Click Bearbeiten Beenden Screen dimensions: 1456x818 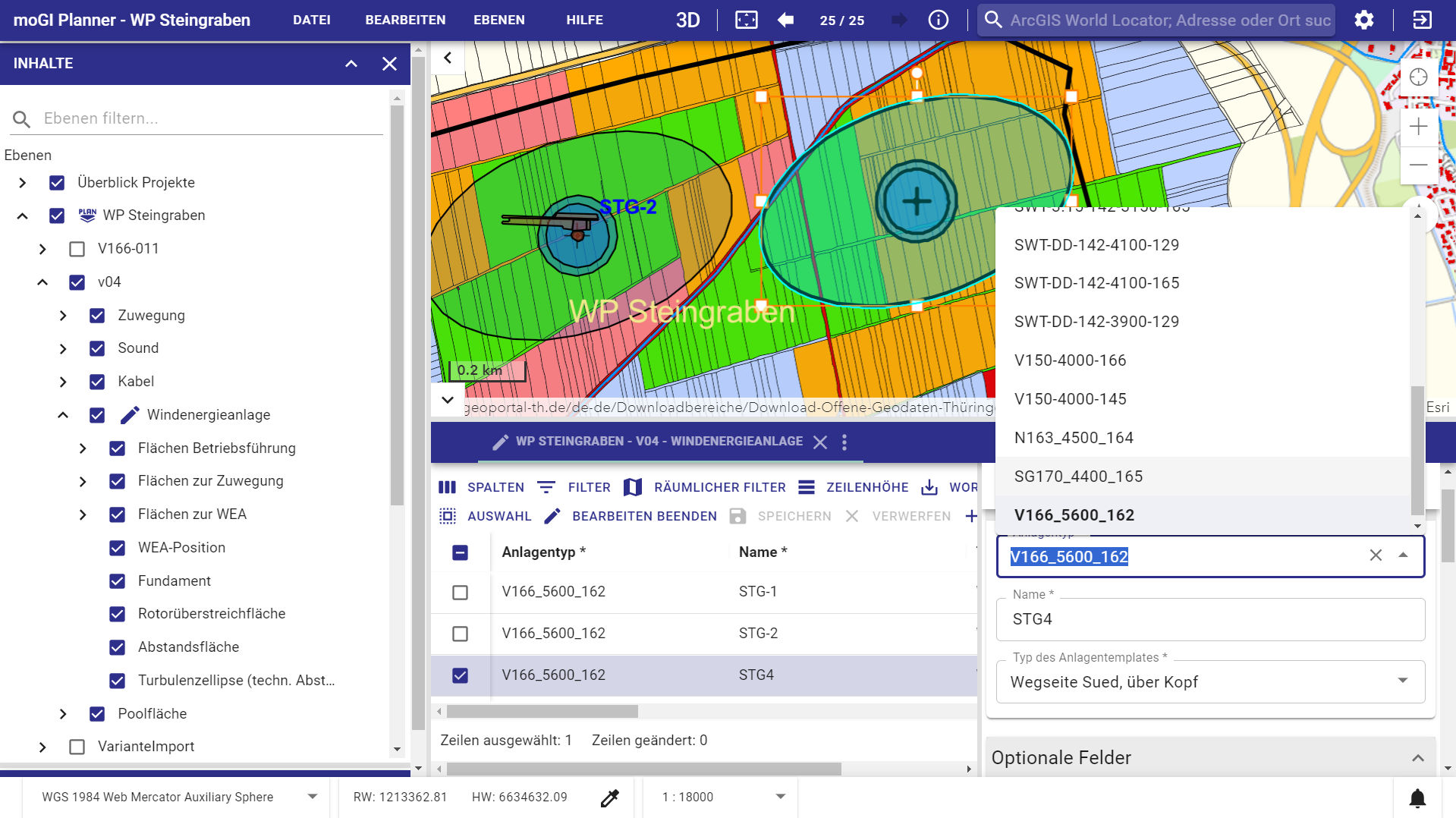tap(630, 516)
